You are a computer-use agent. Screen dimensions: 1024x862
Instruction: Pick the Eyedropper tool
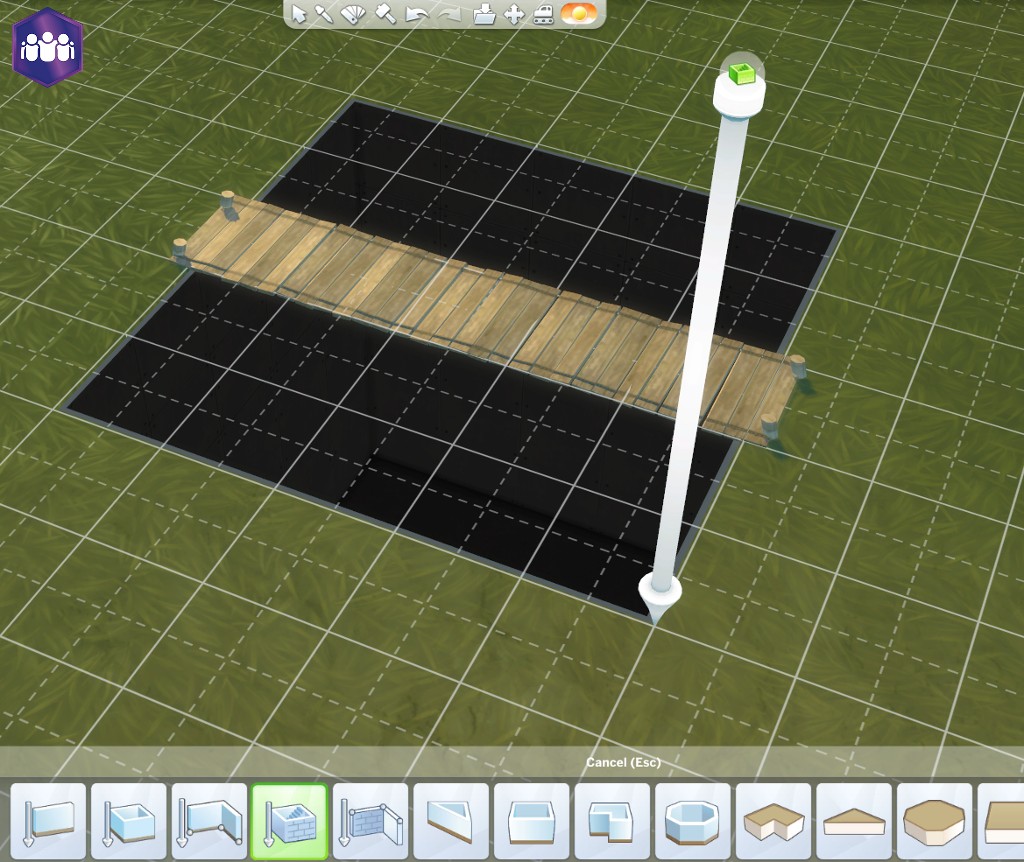point(324,14)
